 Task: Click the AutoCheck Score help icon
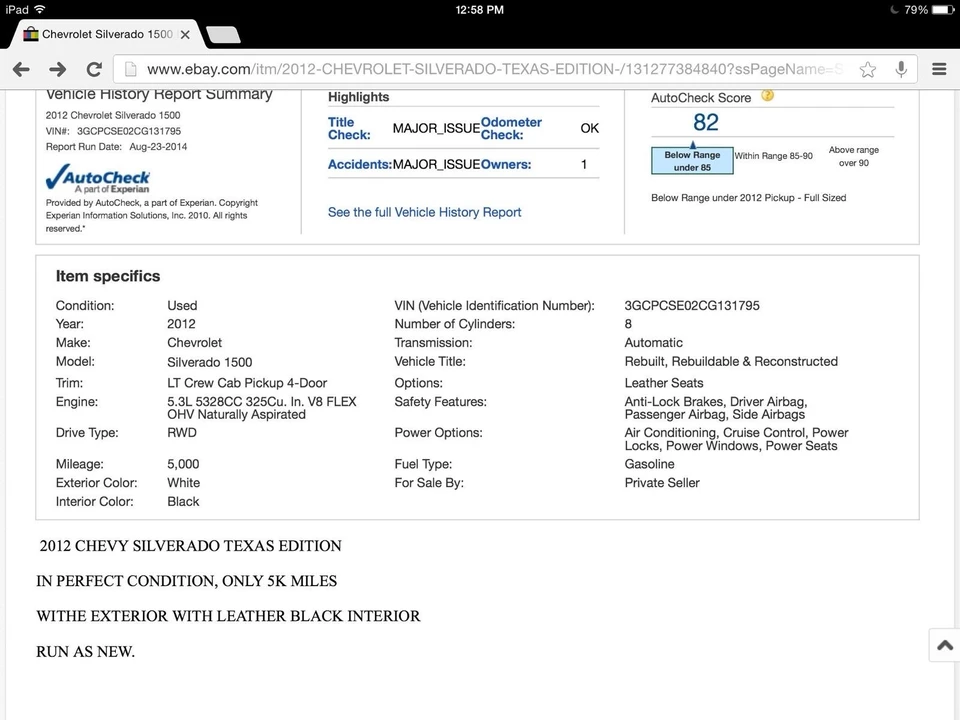click(767, 96)
